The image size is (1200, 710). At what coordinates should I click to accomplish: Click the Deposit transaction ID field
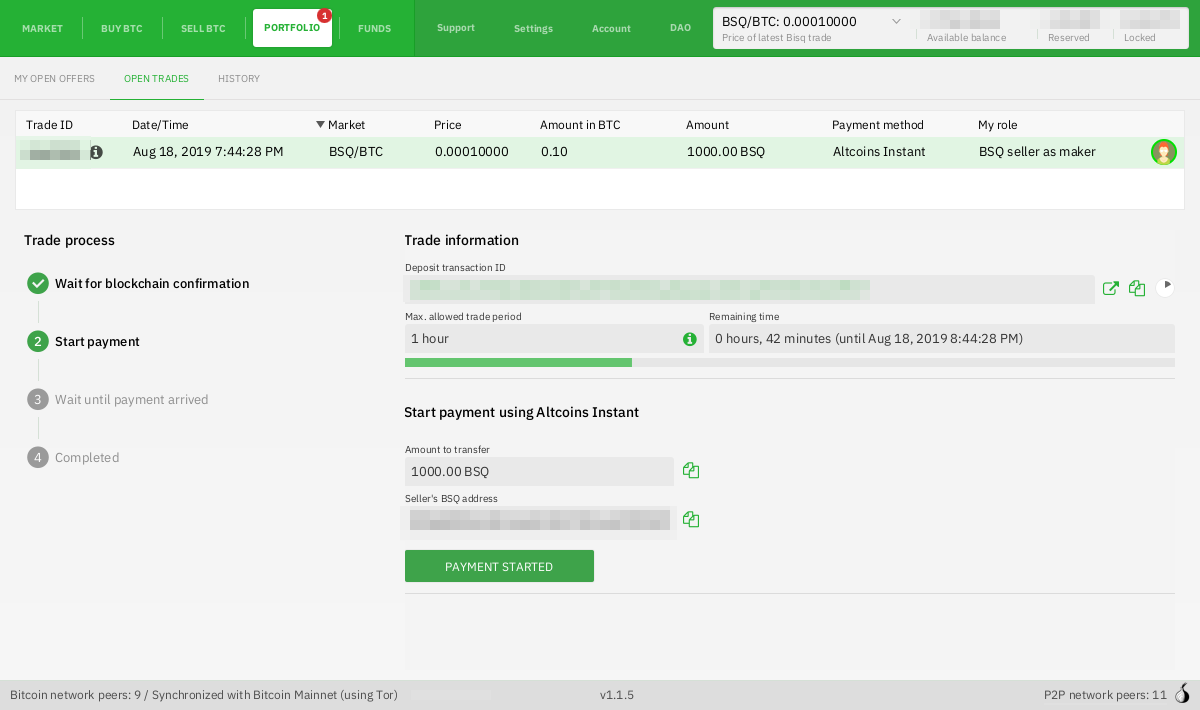(749, 289)
